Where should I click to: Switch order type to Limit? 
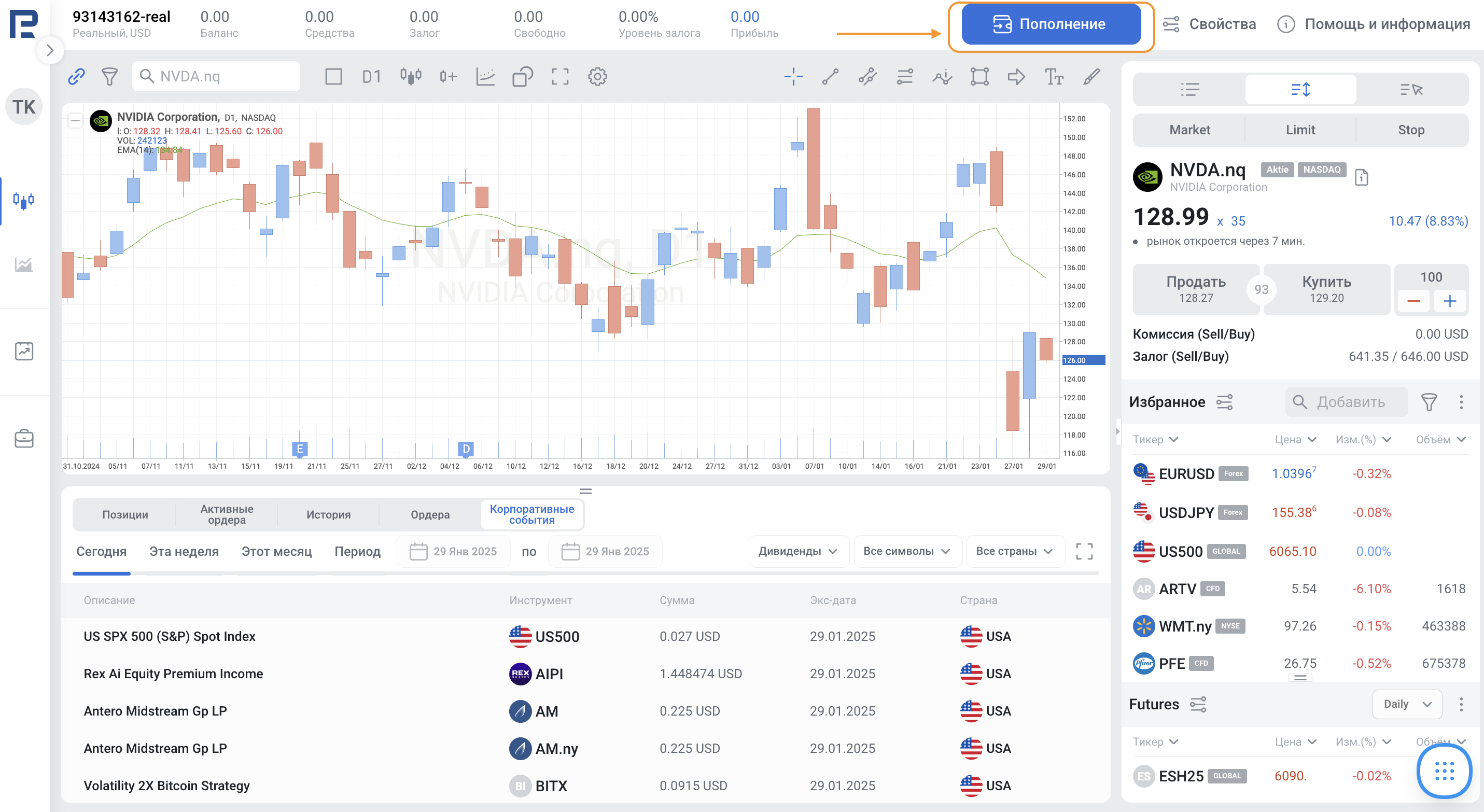tap(1300, 130)
